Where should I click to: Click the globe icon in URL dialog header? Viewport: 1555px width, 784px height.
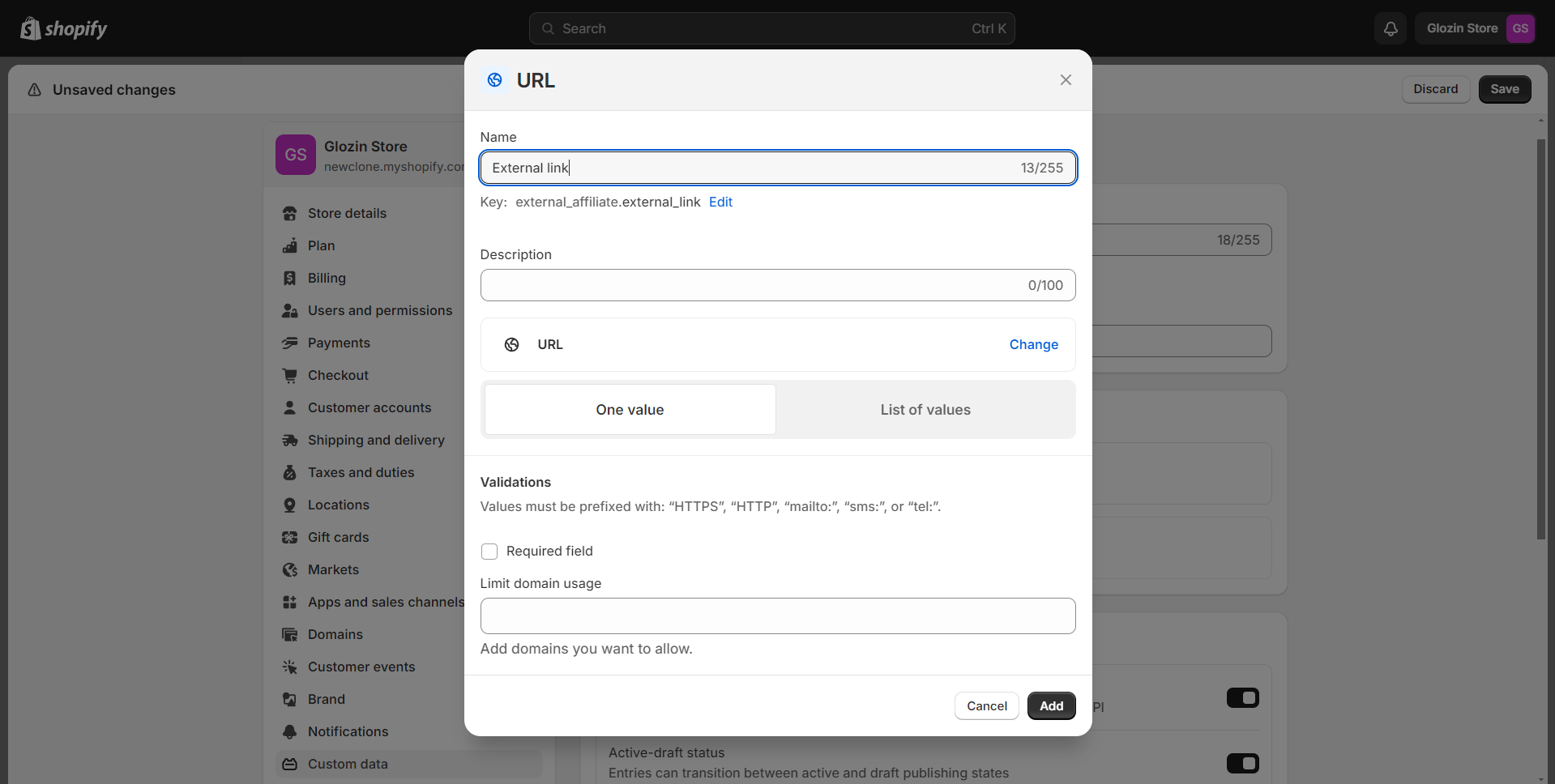point(494,80)
